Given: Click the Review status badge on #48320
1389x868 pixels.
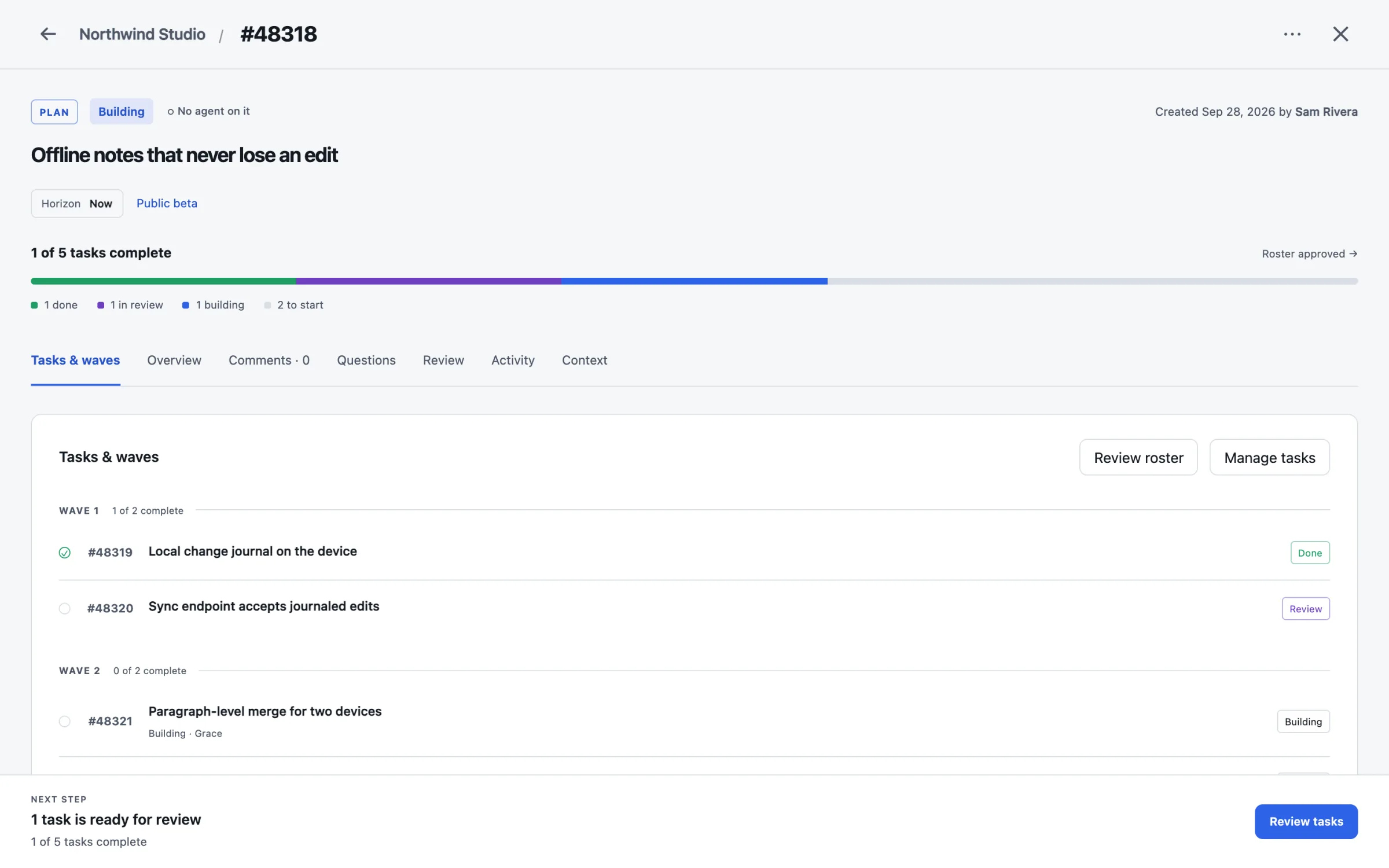Looking at the screenshot, I should (x=1306, y=609).
